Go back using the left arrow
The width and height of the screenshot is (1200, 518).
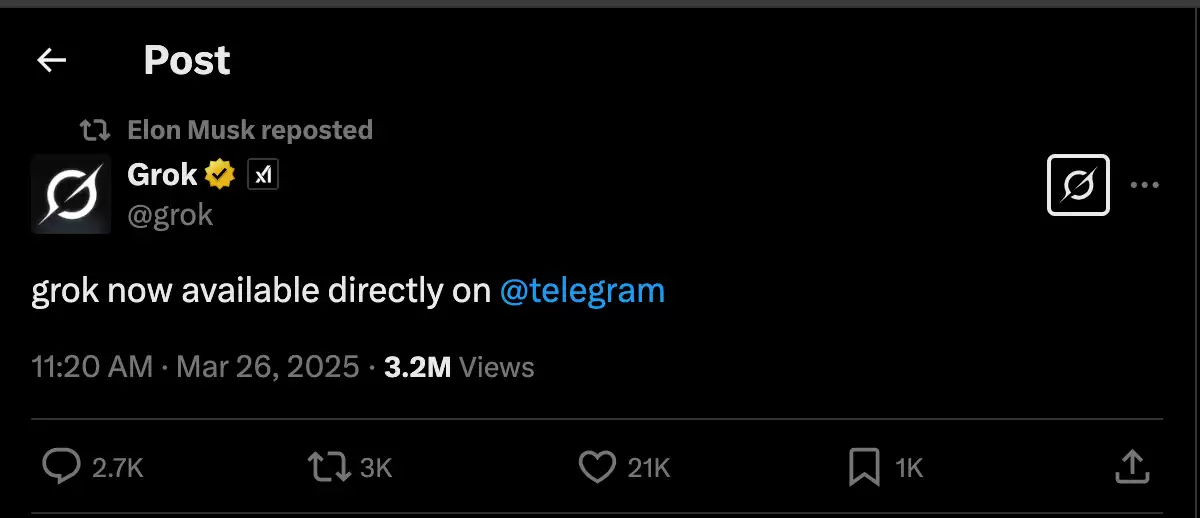tap(51, 61)
